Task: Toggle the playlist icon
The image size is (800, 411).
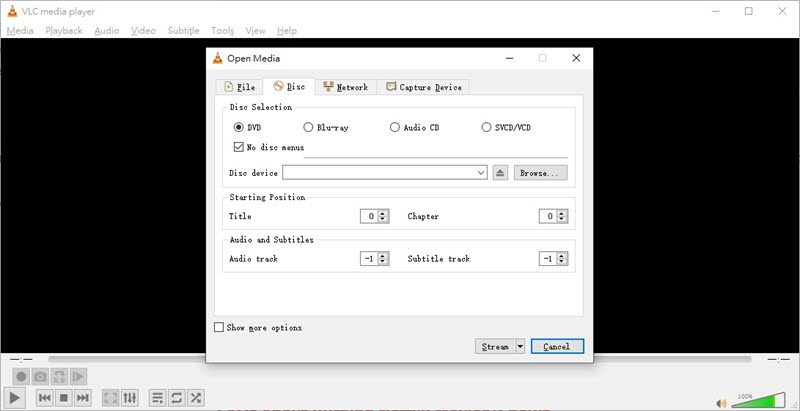Action: point(158,397)
